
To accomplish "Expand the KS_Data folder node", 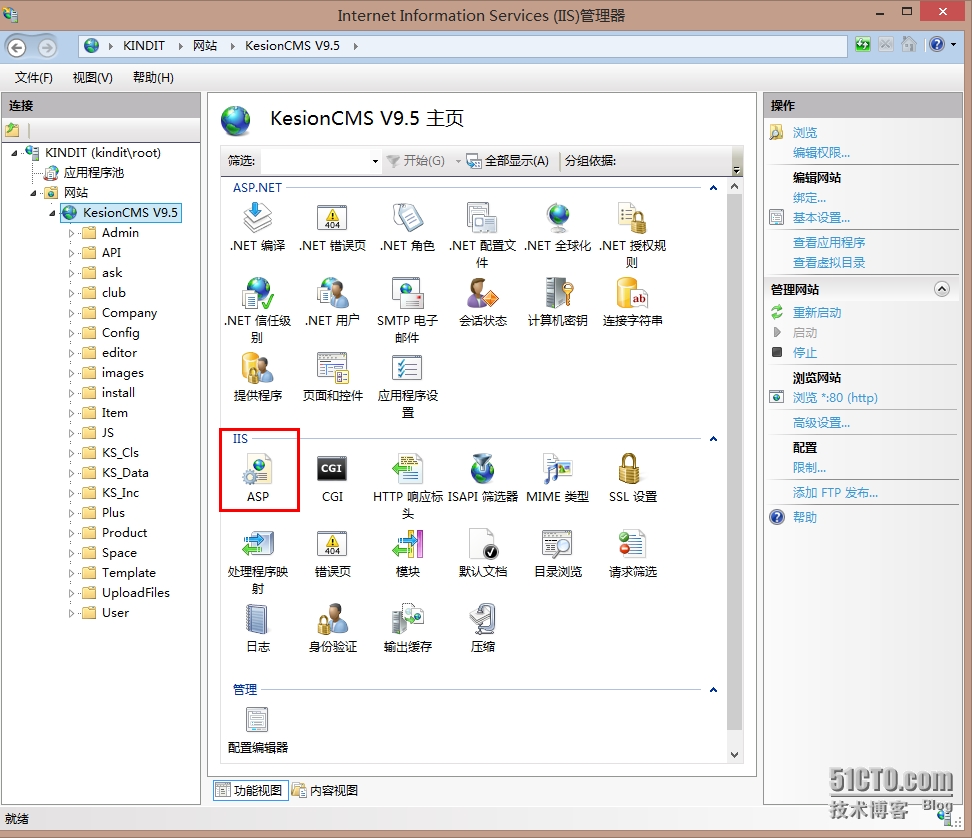I will tap(71, 474).
